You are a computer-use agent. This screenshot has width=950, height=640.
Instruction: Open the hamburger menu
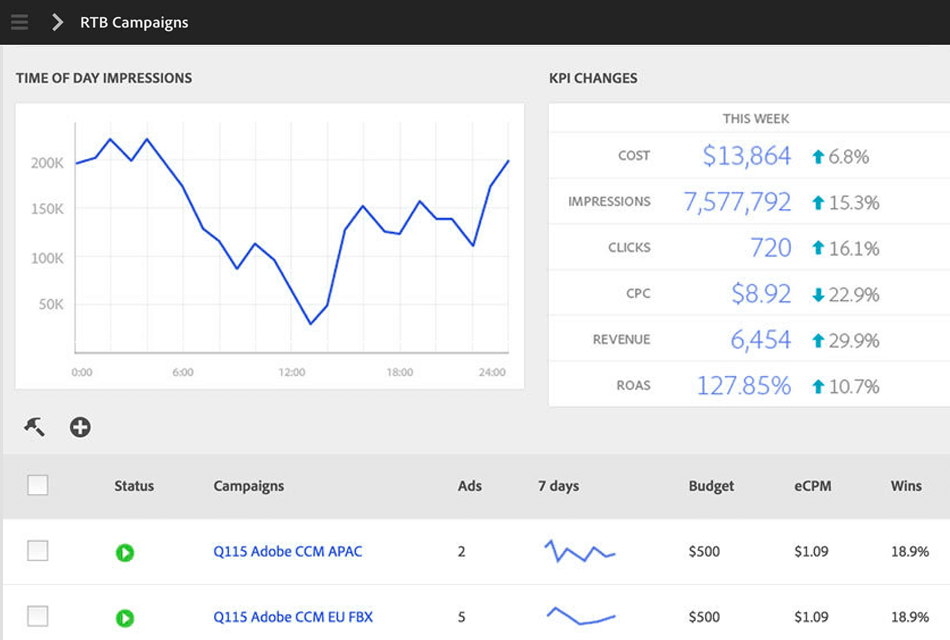19,22
